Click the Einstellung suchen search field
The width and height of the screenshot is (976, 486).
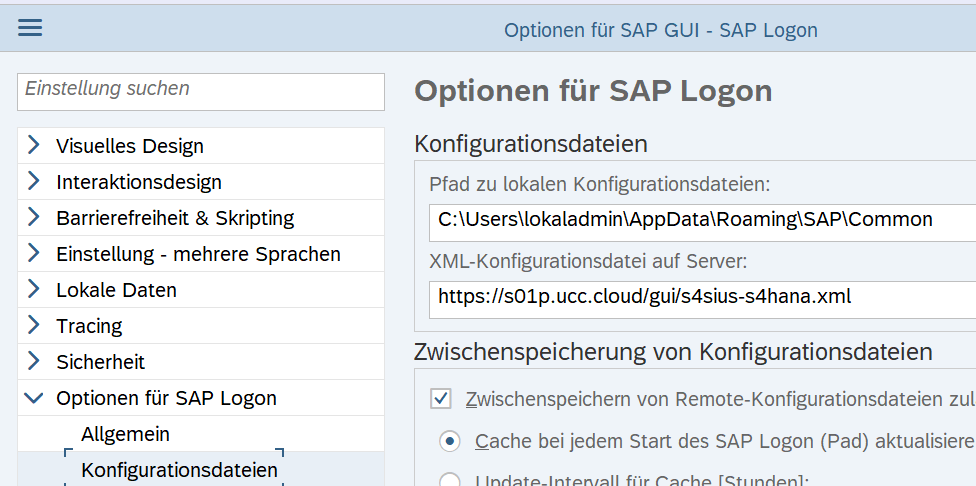click(x=200, y=92)
